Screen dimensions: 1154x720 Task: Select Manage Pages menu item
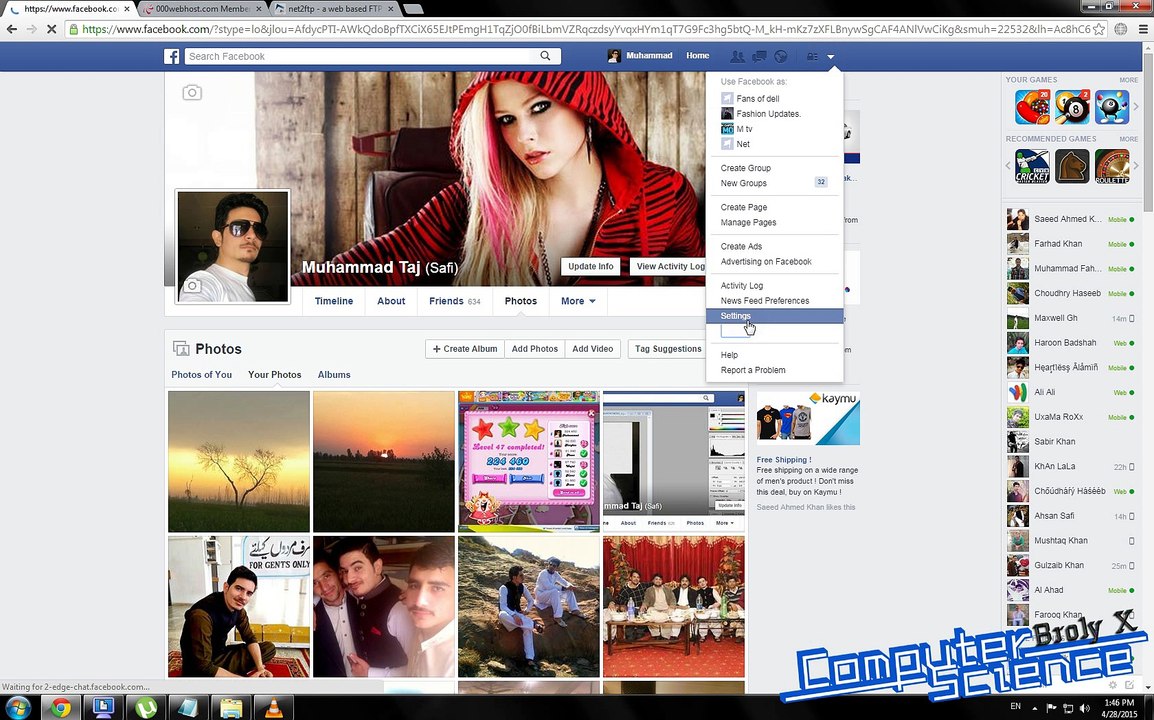click(x=748, y=222)
